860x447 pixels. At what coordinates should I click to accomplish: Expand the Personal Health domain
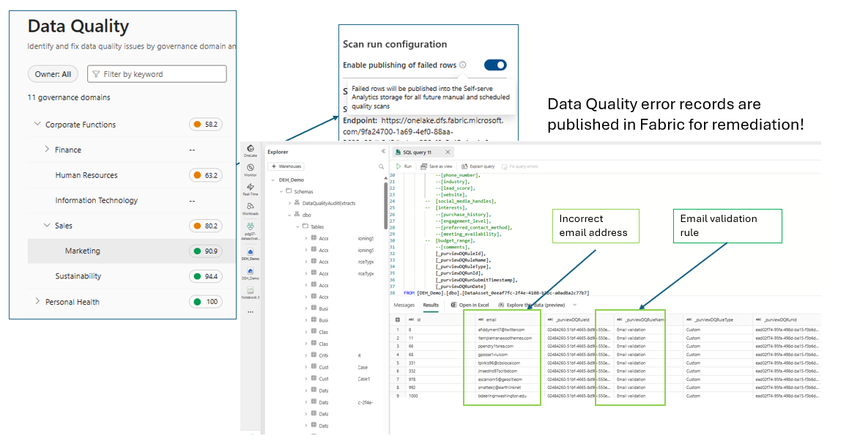point(37,301)
